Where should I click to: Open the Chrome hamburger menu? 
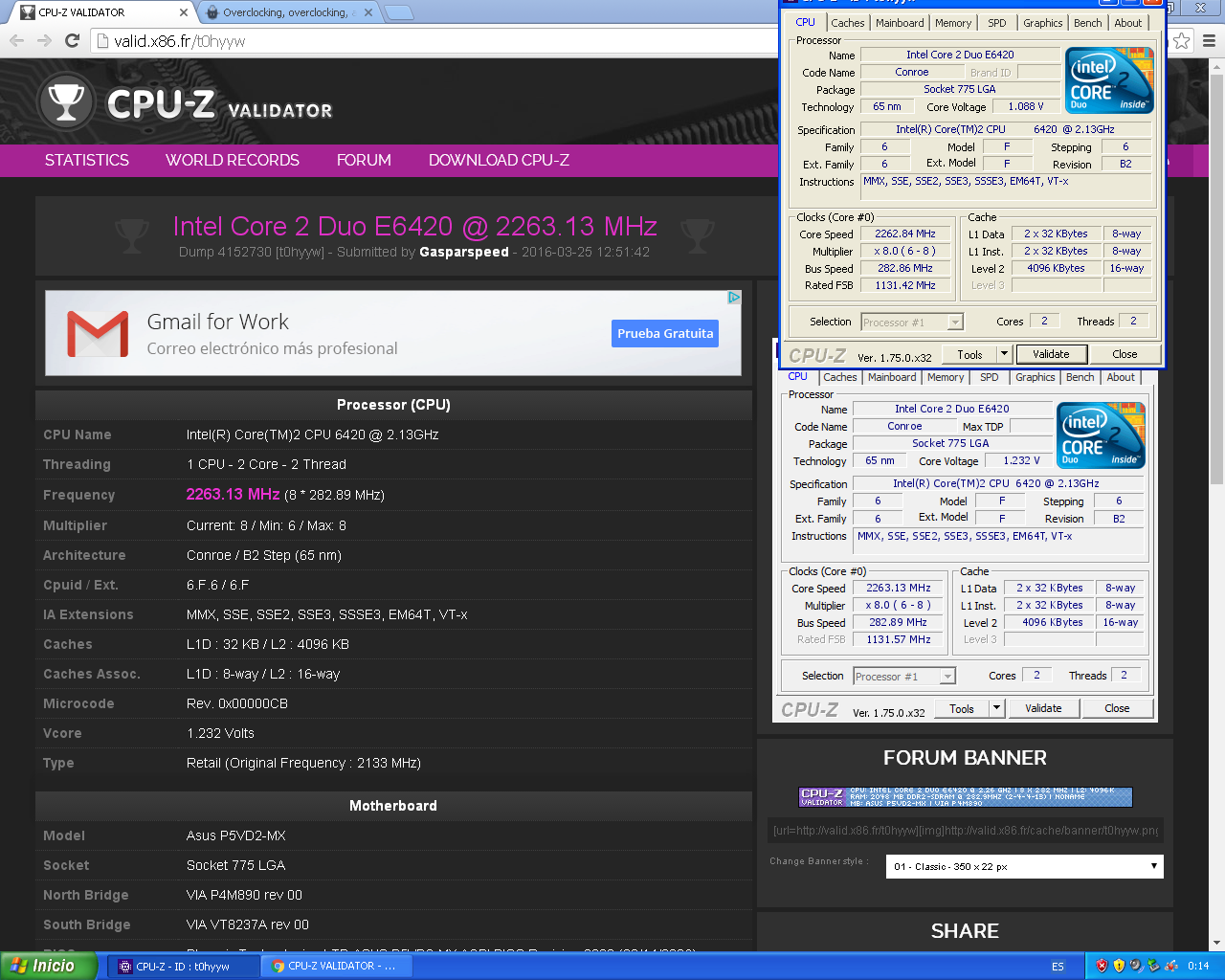(x=1209, y=40)
